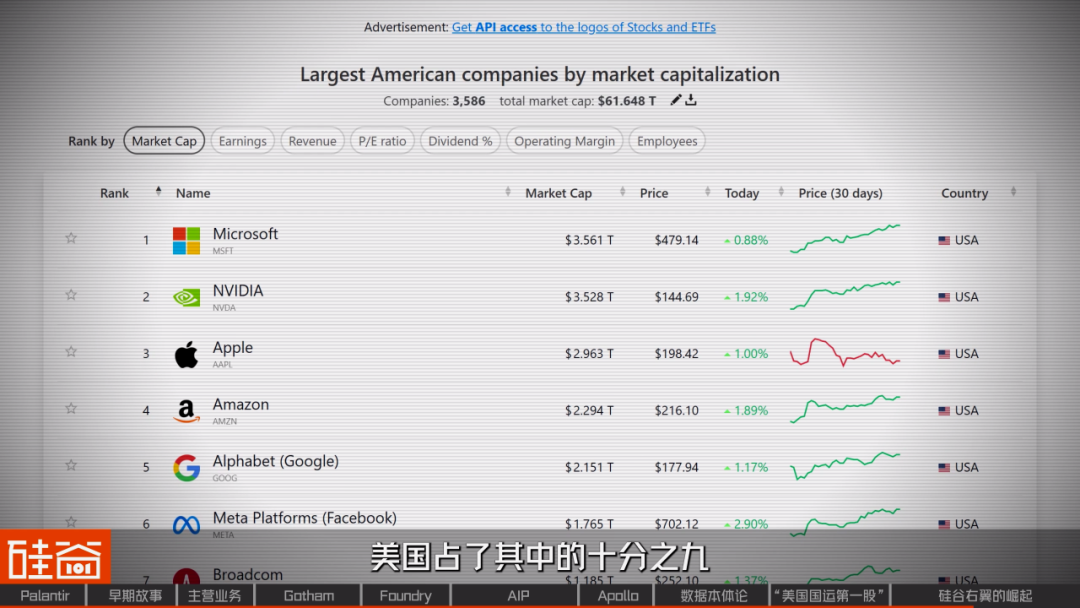Click Apple 30-day price chart
This screenshot has height=608, width=1080.
click(x=845, y=352)
